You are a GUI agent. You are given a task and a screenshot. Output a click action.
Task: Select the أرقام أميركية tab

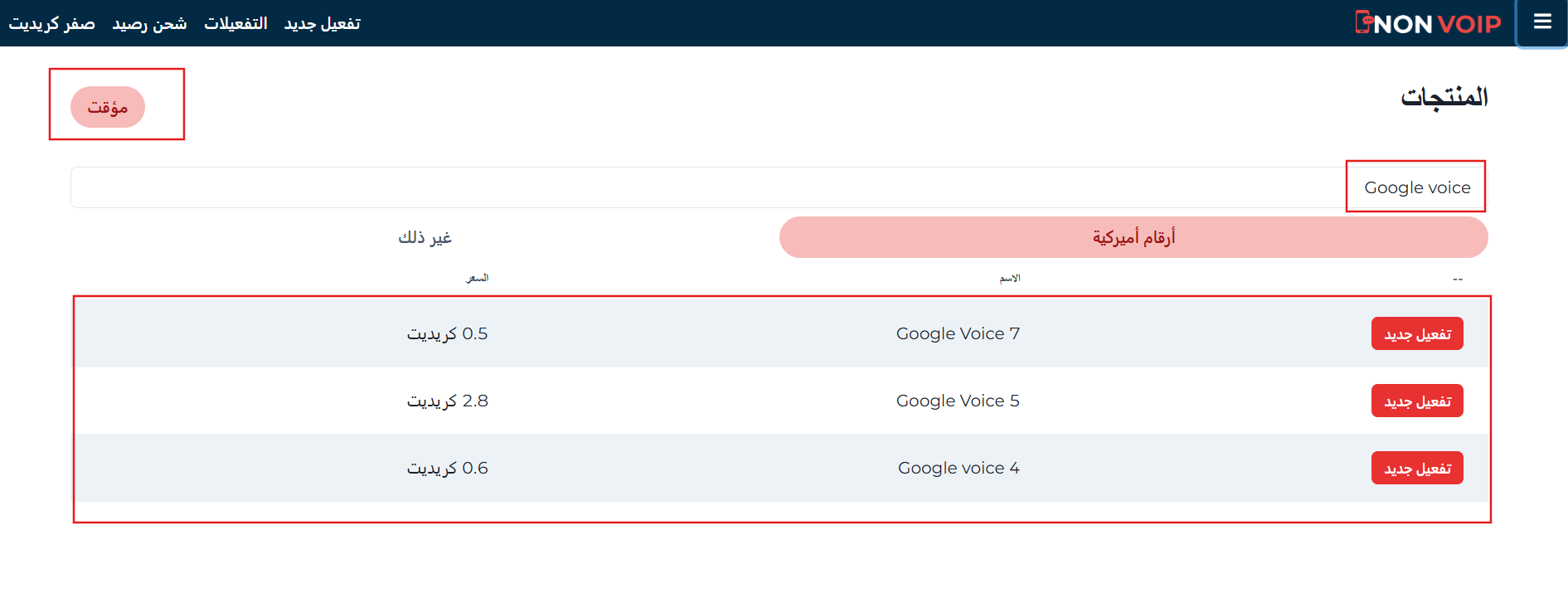pos(1134,237)
